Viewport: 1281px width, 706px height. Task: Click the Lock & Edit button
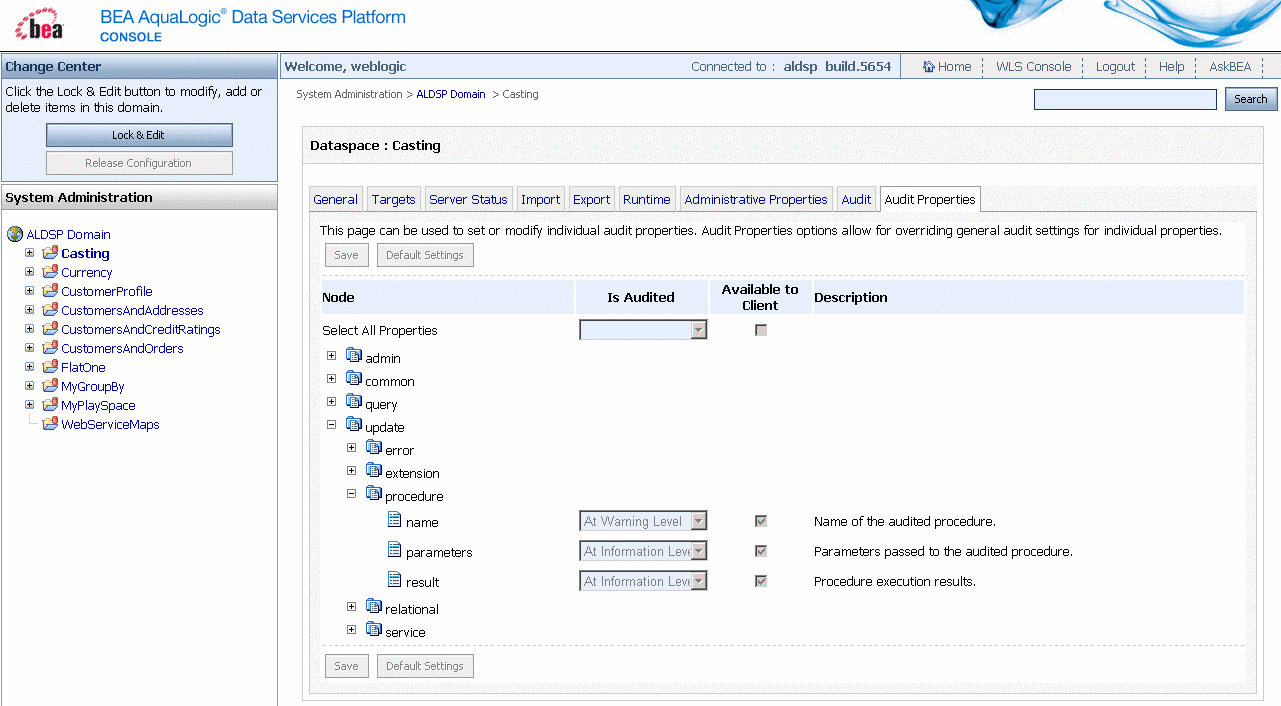(139, 135)
